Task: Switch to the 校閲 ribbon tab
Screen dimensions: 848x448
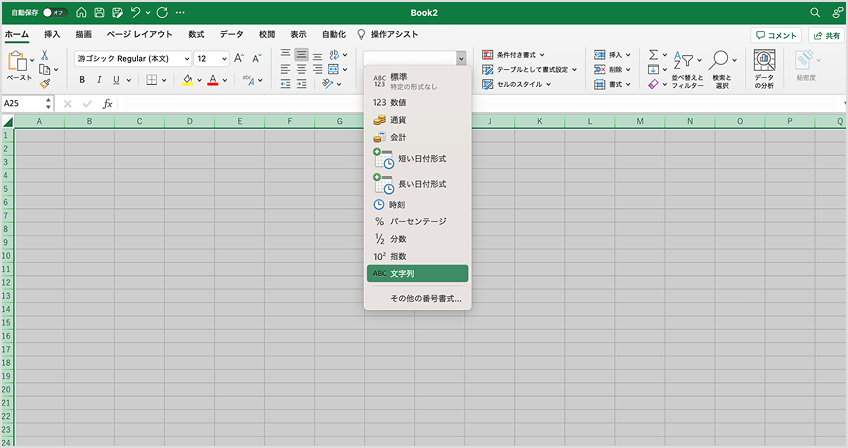Action: (x=267, y=35)
